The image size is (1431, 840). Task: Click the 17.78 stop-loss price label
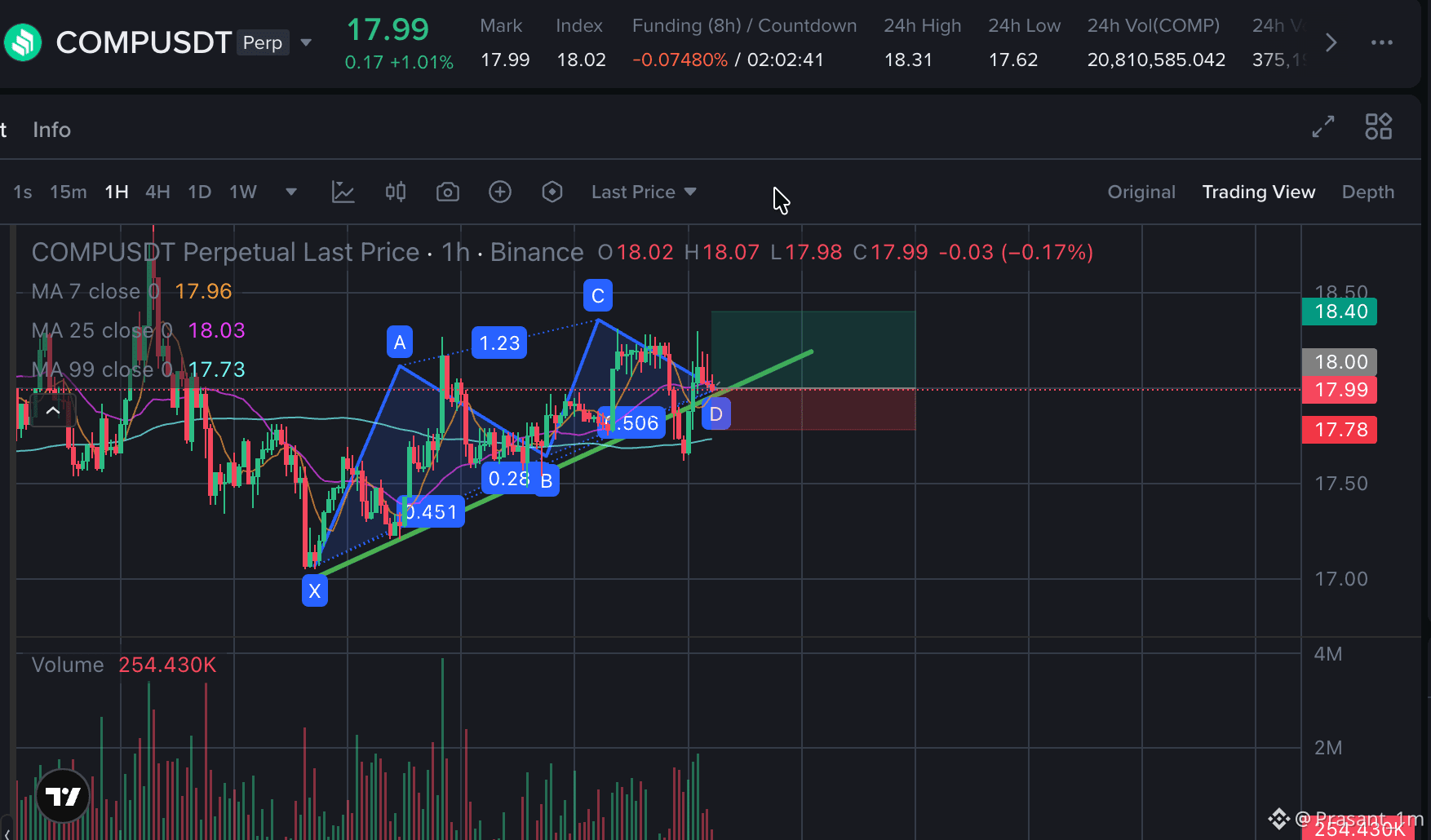tap(1340, 430)
